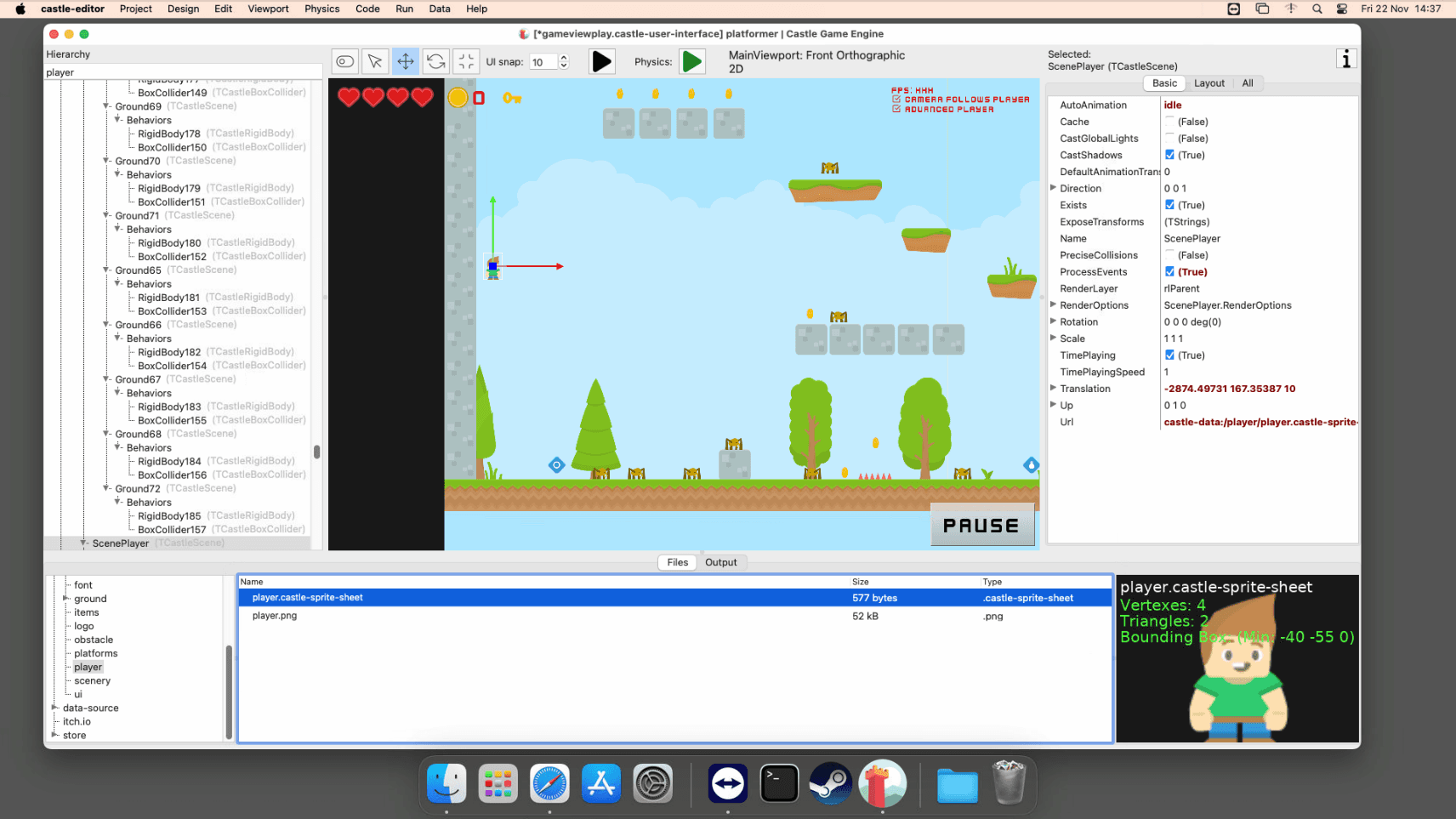Expand the Direction property
The width and height of the screenshot is (1456, 819).
(x=1054, y=188)
